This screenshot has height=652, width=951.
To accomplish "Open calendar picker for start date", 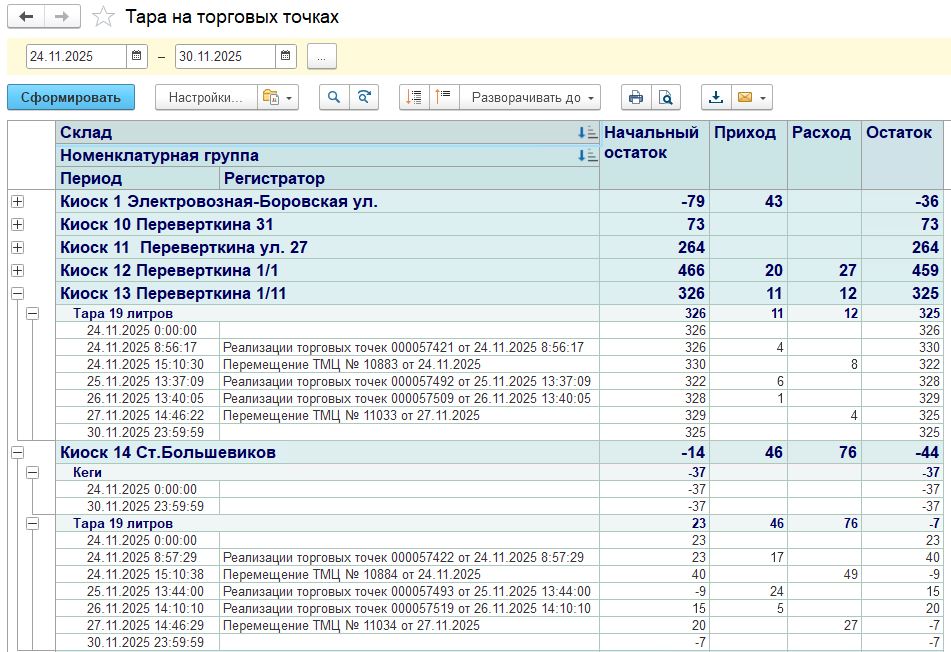I will [x=137, y=56].
